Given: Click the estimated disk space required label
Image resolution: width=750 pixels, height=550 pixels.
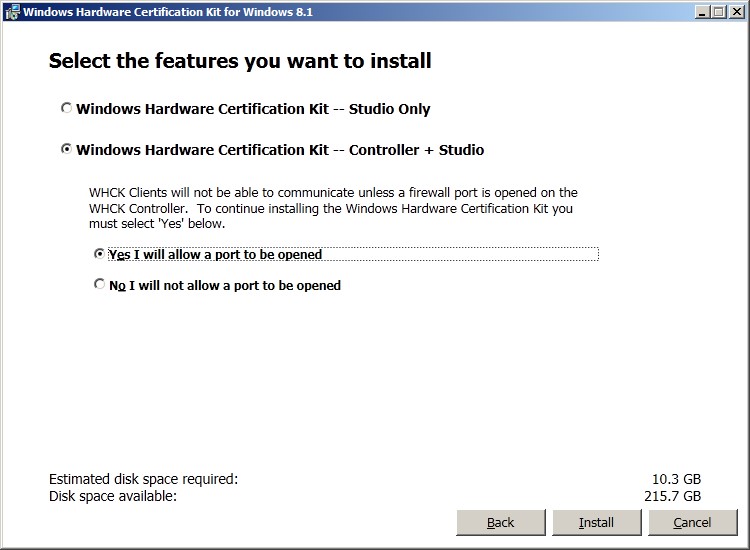Looking at the screenshot, I should 143,479.
